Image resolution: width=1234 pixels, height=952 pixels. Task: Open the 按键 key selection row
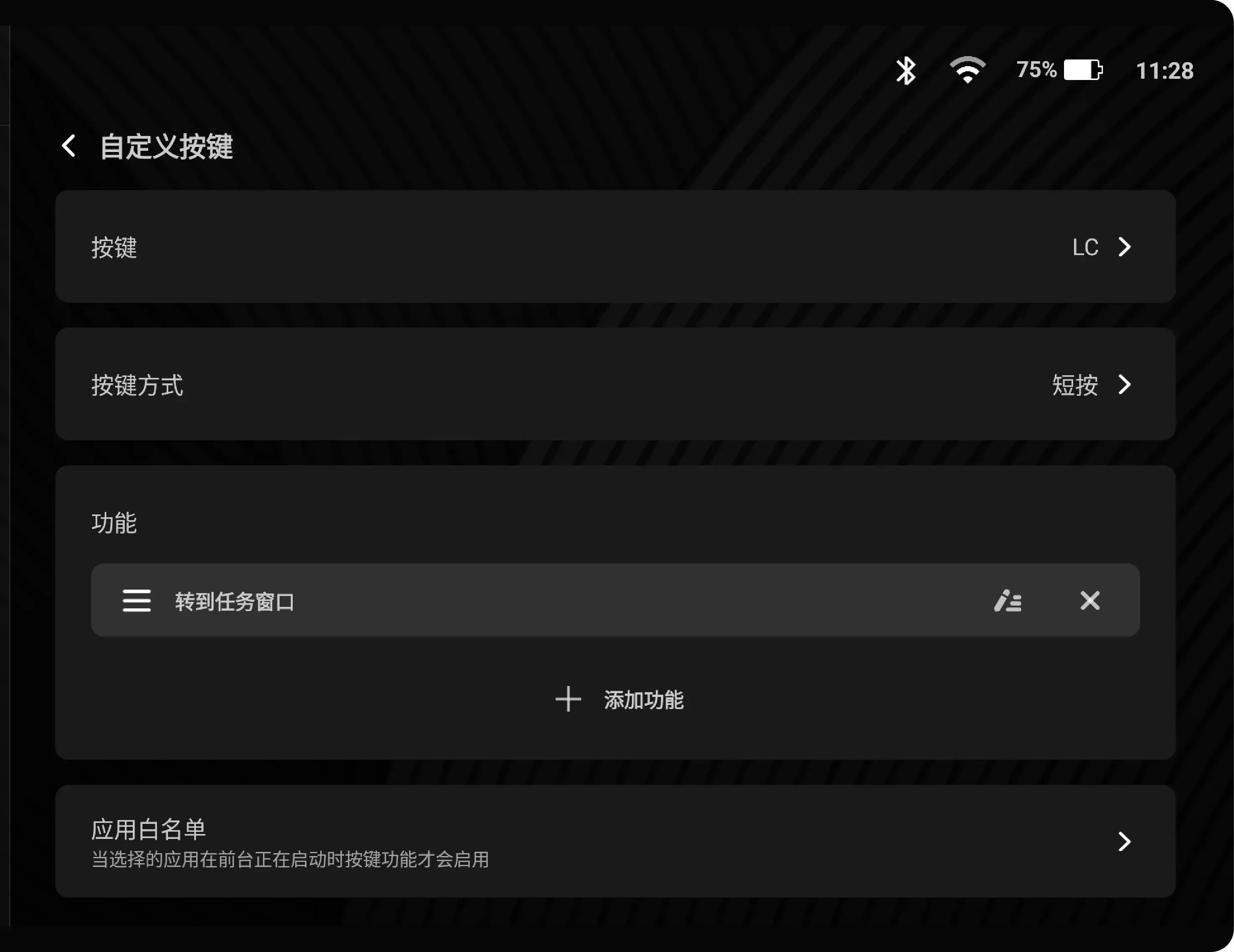click(x=615, y=247)
